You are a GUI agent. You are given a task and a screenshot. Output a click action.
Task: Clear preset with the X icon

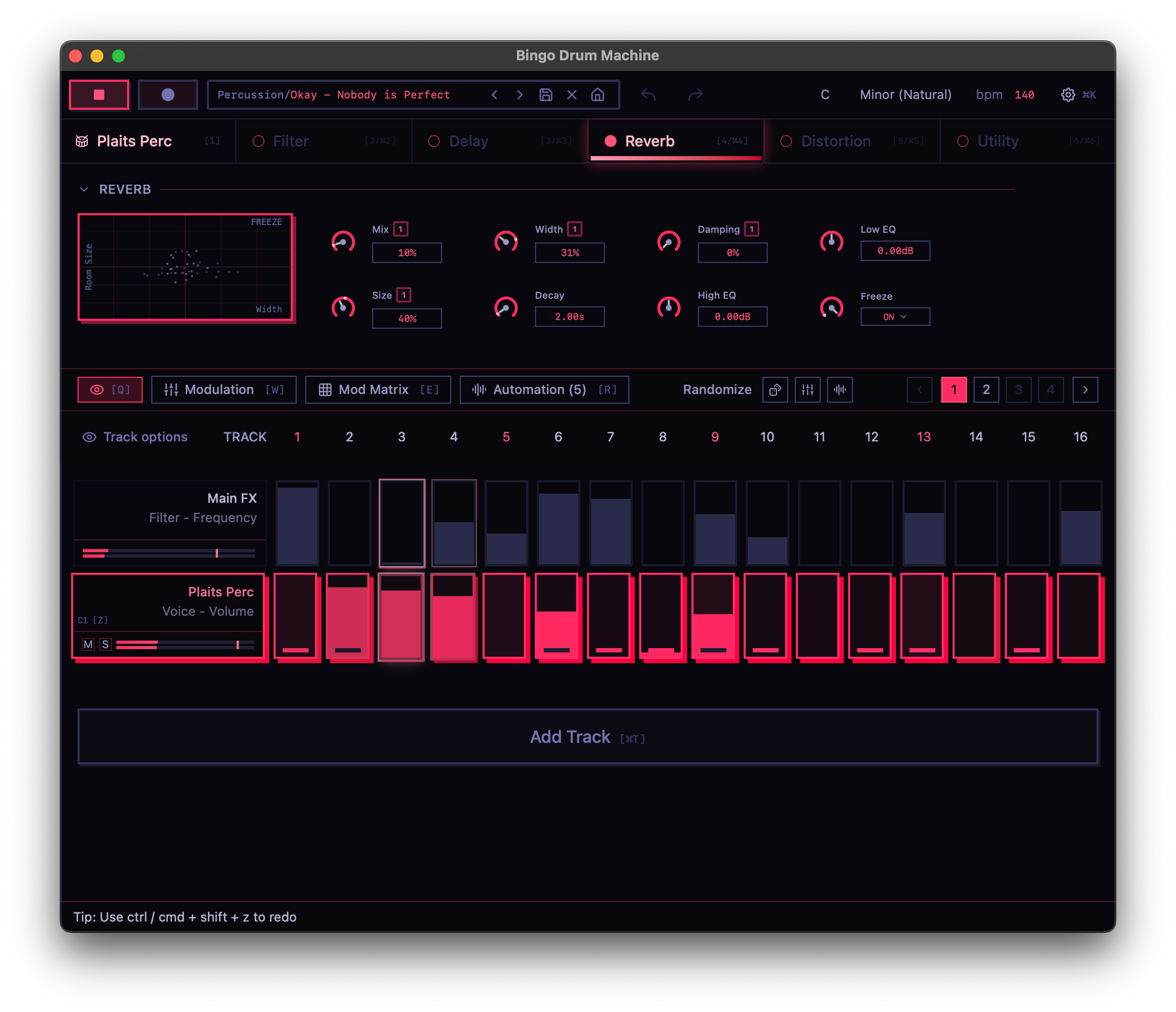click(x=571, y=95)
